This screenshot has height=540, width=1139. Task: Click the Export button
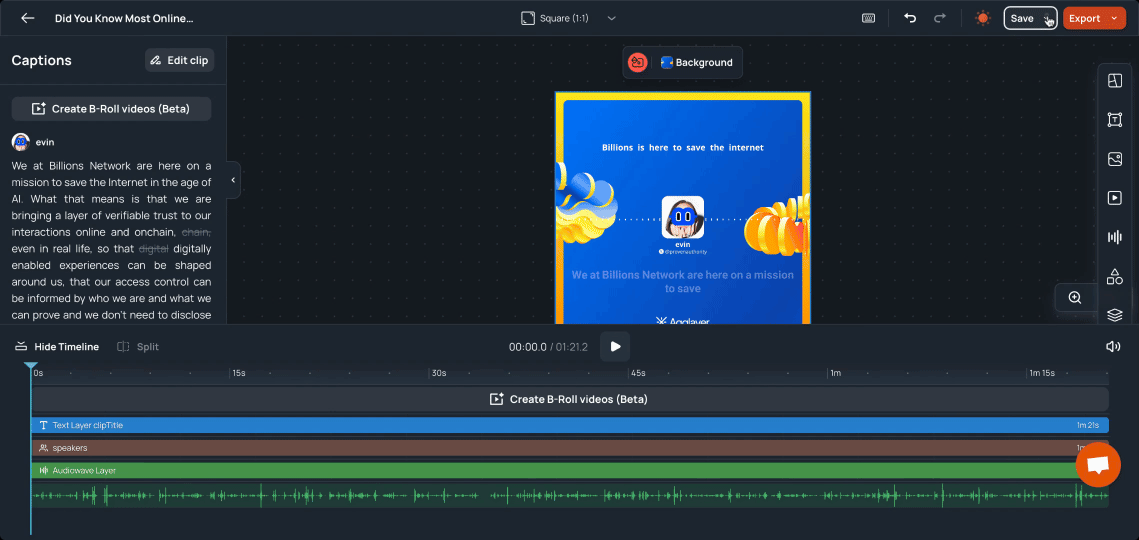1084,18
